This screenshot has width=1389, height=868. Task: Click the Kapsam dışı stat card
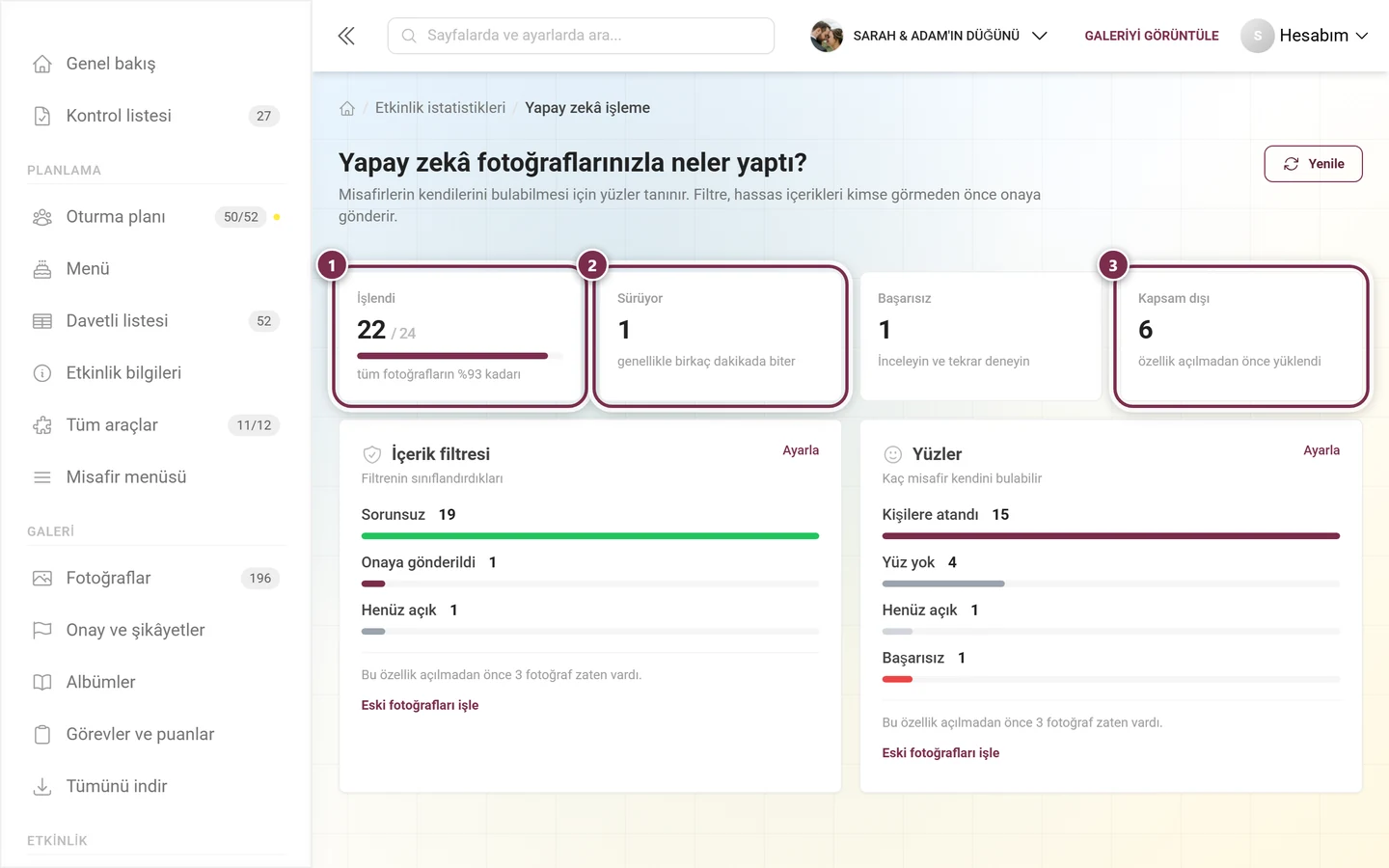[1241, 336]
